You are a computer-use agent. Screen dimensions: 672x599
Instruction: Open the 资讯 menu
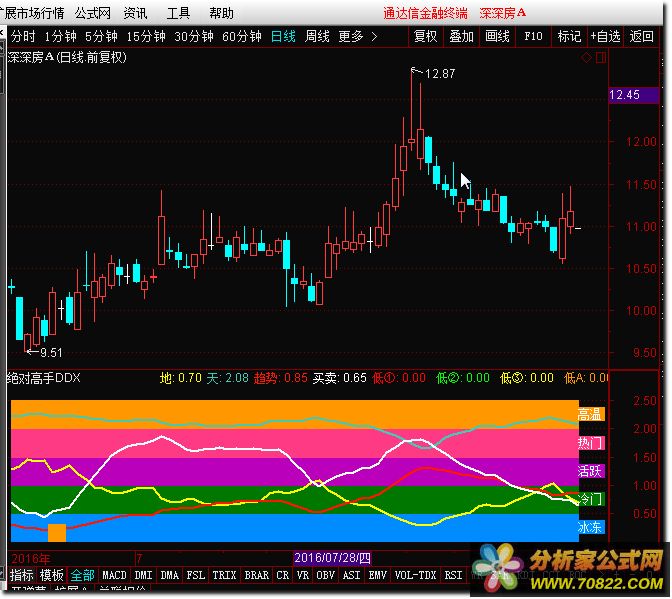pyautogui.click(x=136, y=14)
